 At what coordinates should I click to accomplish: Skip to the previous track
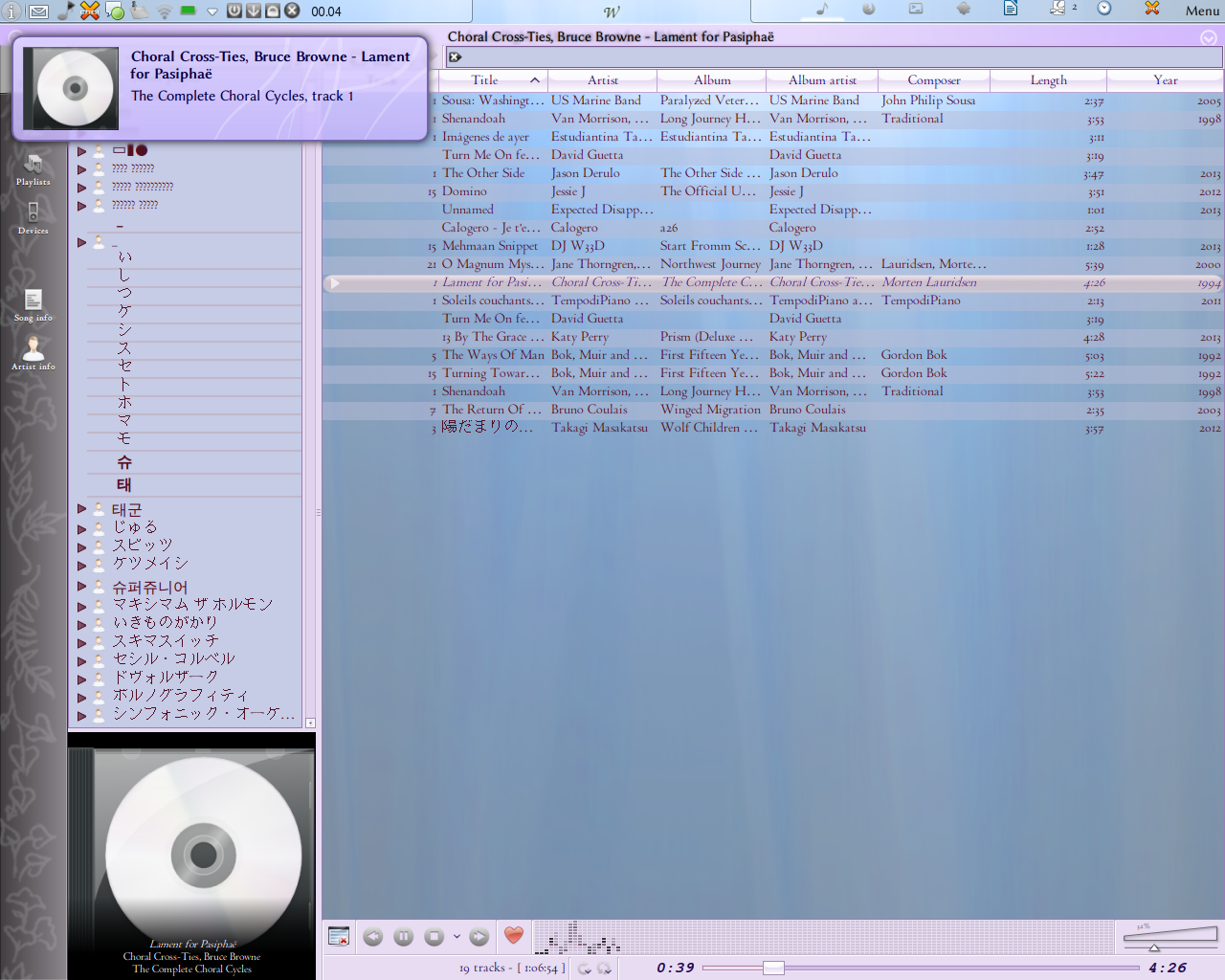point(373,937)
